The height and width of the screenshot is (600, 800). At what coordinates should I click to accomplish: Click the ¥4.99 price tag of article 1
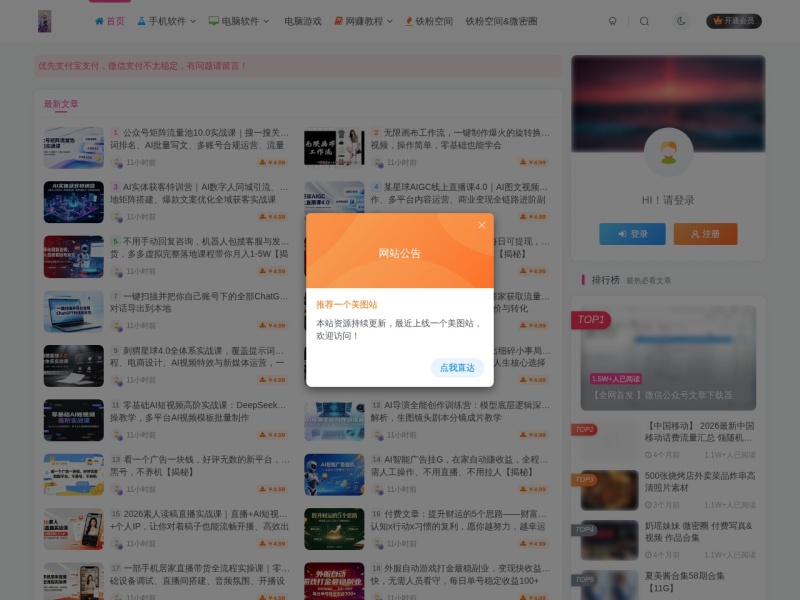[272, 162]
